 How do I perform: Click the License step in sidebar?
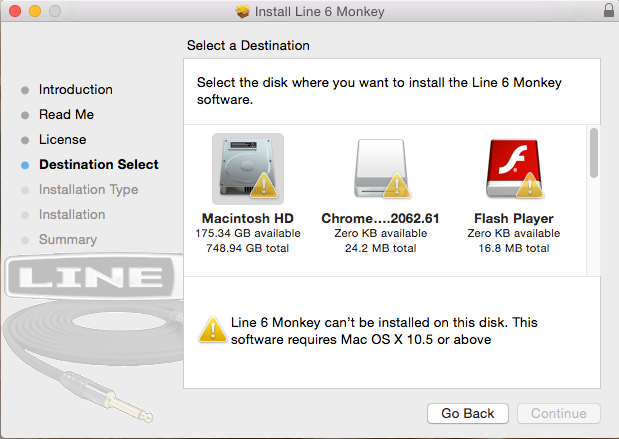[x=62, y=139]
